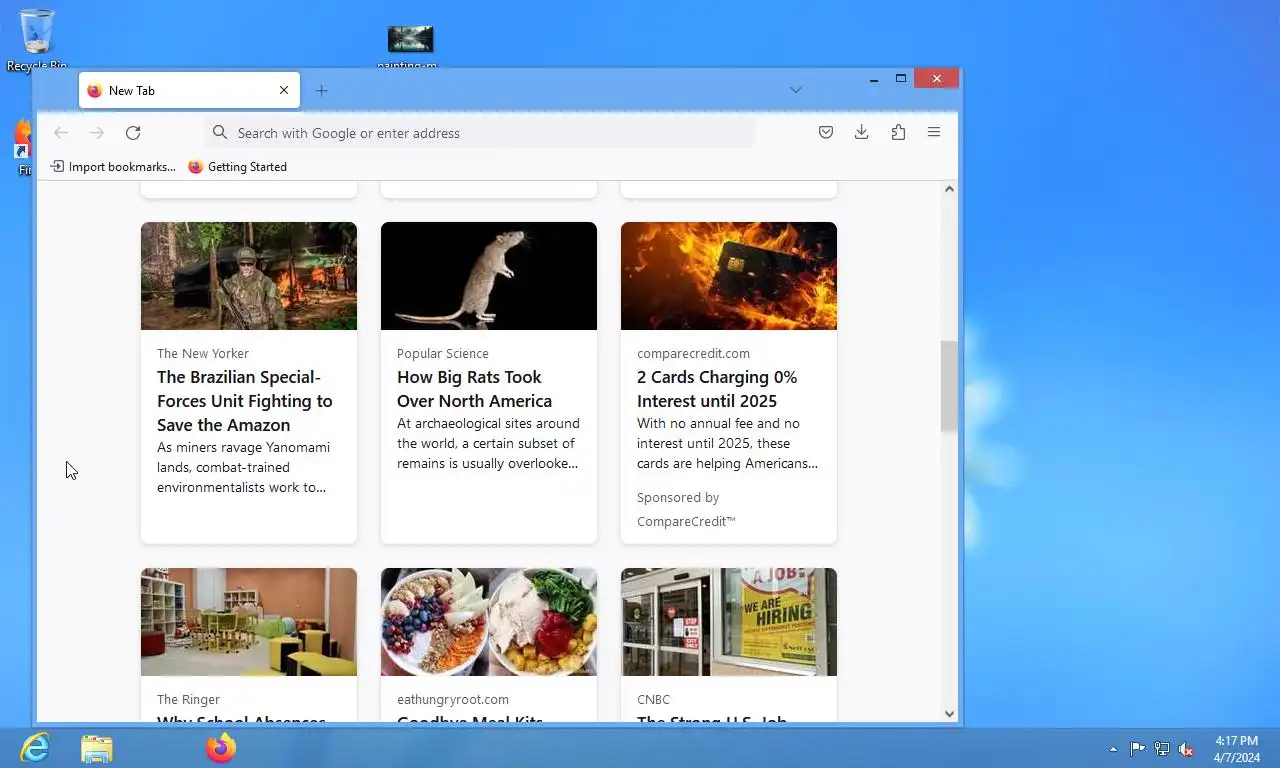This screenshot has height=768, width=1280.
Task: Click the vertical scrollbar thumb
Action: click(949, 387)
